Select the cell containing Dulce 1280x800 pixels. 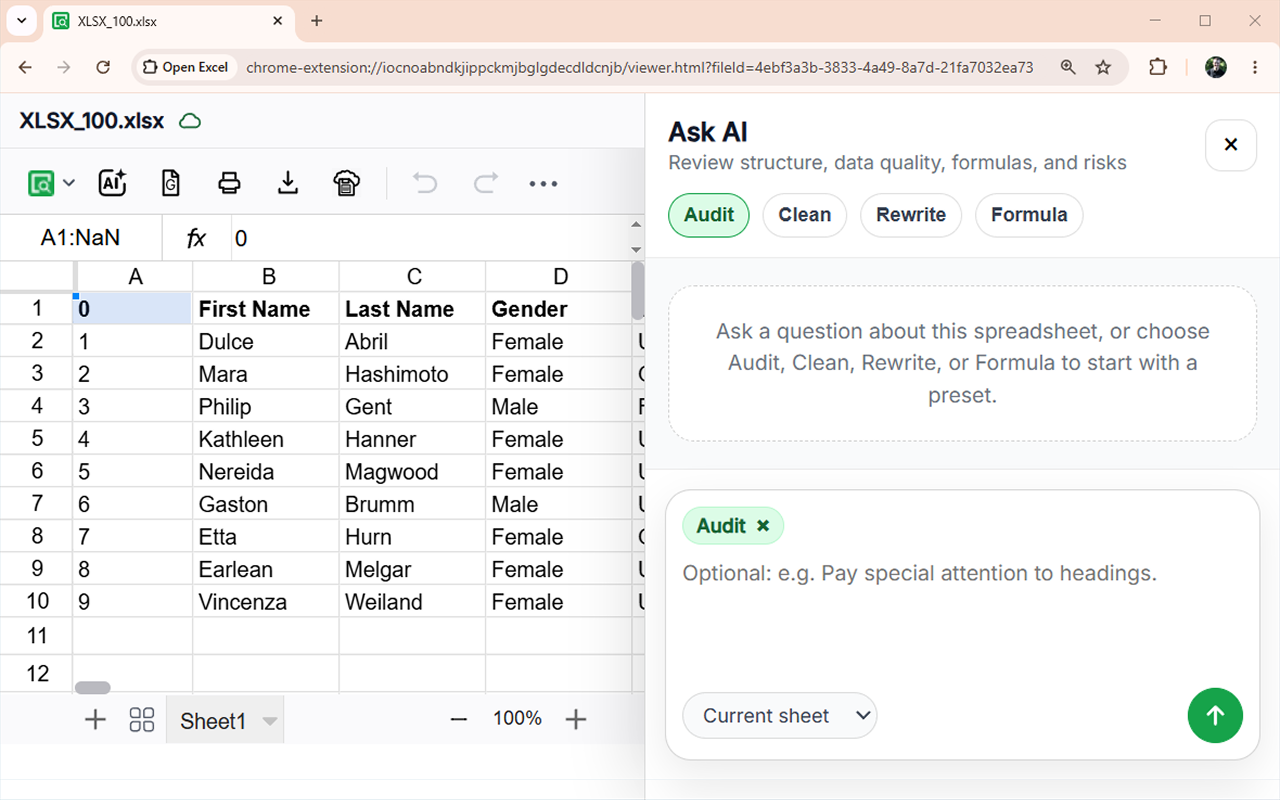click(266, 341)
